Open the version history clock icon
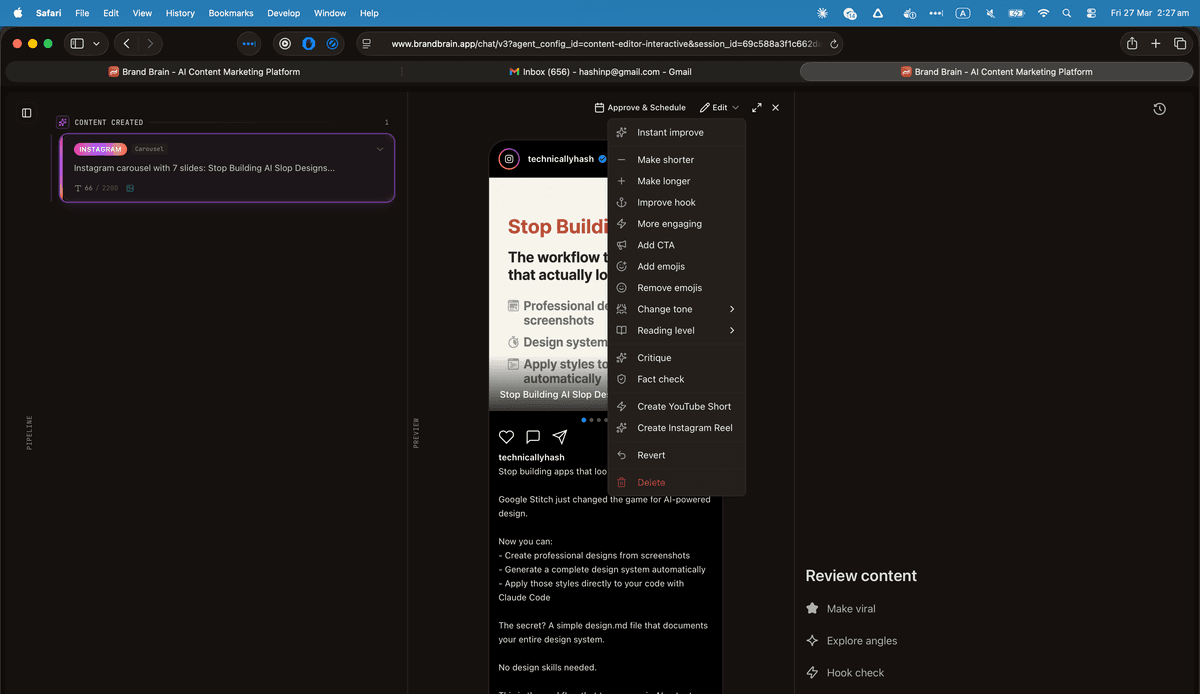 tap(1159, 109)
